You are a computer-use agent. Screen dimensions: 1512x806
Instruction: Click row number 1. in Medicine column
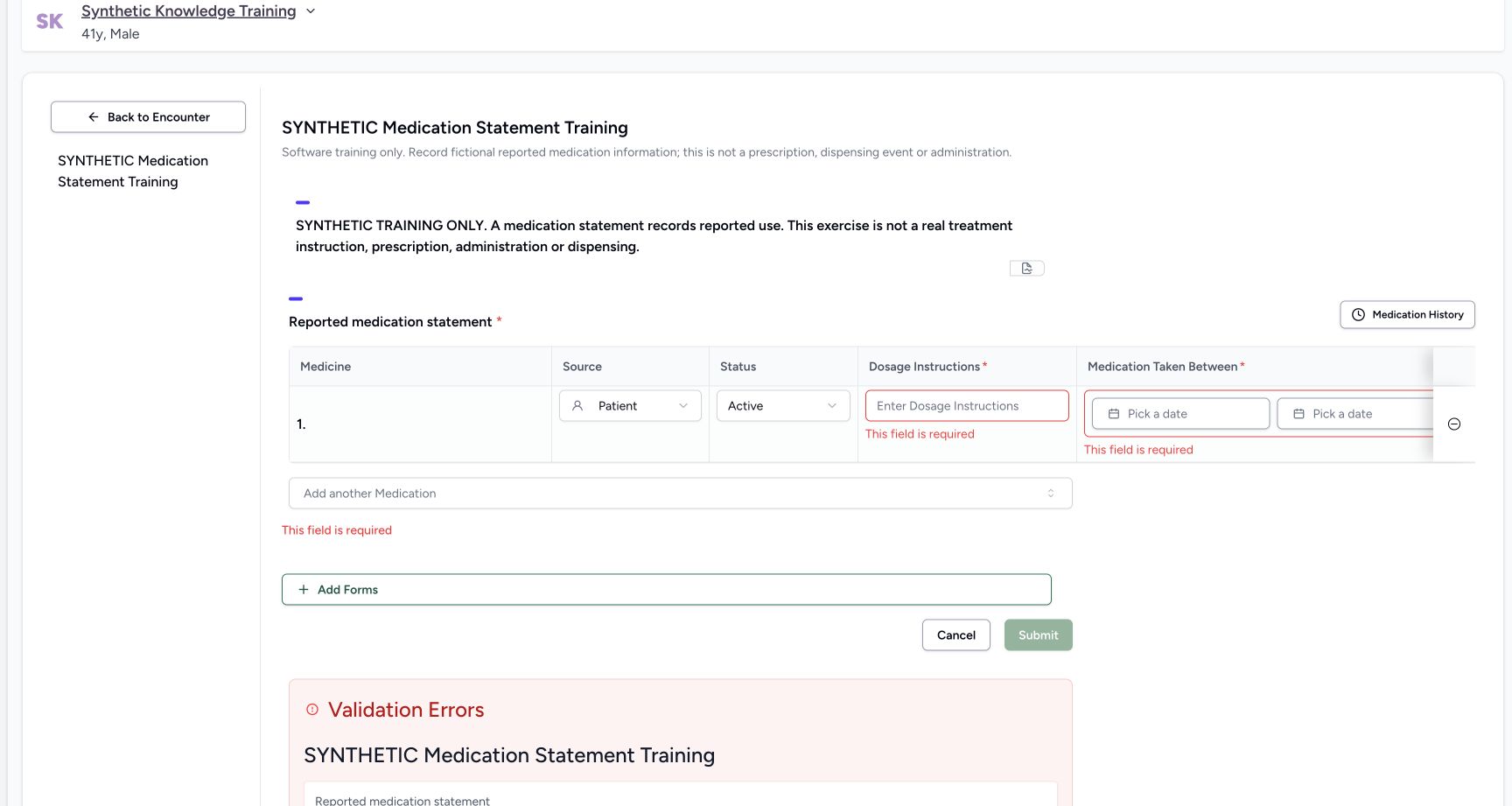tap(301, 424)
